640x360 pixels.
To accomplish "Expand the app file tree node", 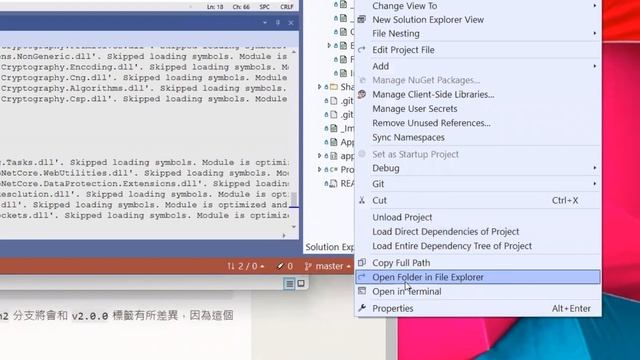I will pos(320,156).
